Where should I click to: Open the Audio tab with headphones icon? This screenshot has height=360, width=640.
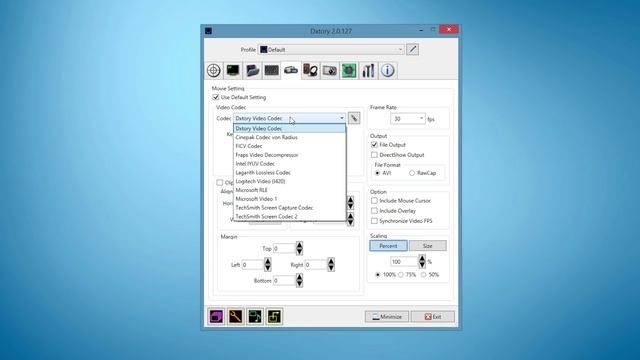[x=310, y=71]
